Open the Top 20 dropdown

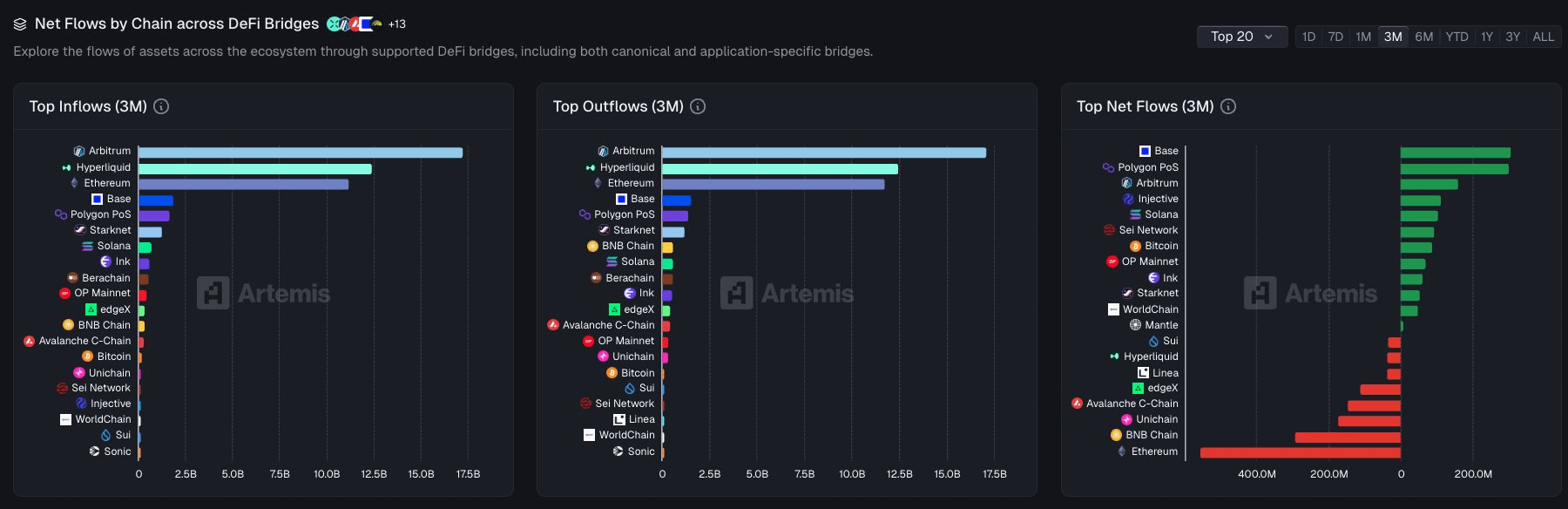click(x=1242, y=37)
